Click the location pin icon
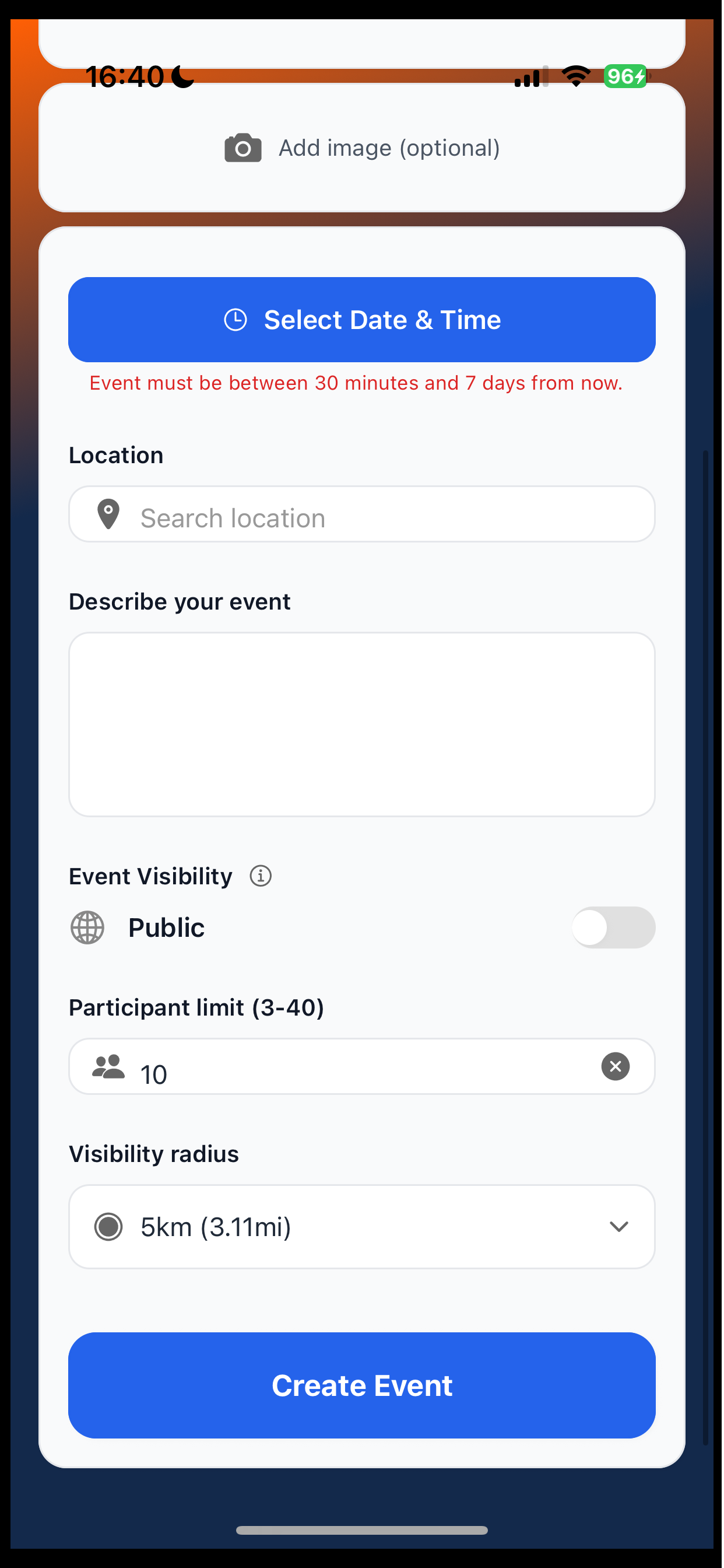The width and height of the screenshot is (724, 1568). [x=108, y=514]
